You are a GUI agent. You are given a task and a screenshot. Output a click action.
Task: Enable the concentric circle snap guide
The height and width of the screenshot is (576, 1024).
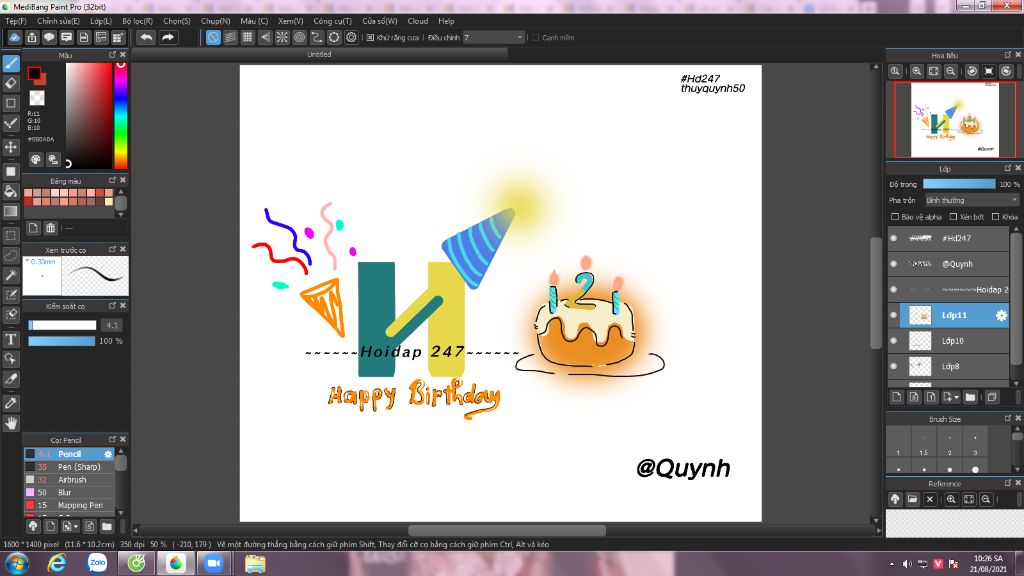(x=299, y=37)
